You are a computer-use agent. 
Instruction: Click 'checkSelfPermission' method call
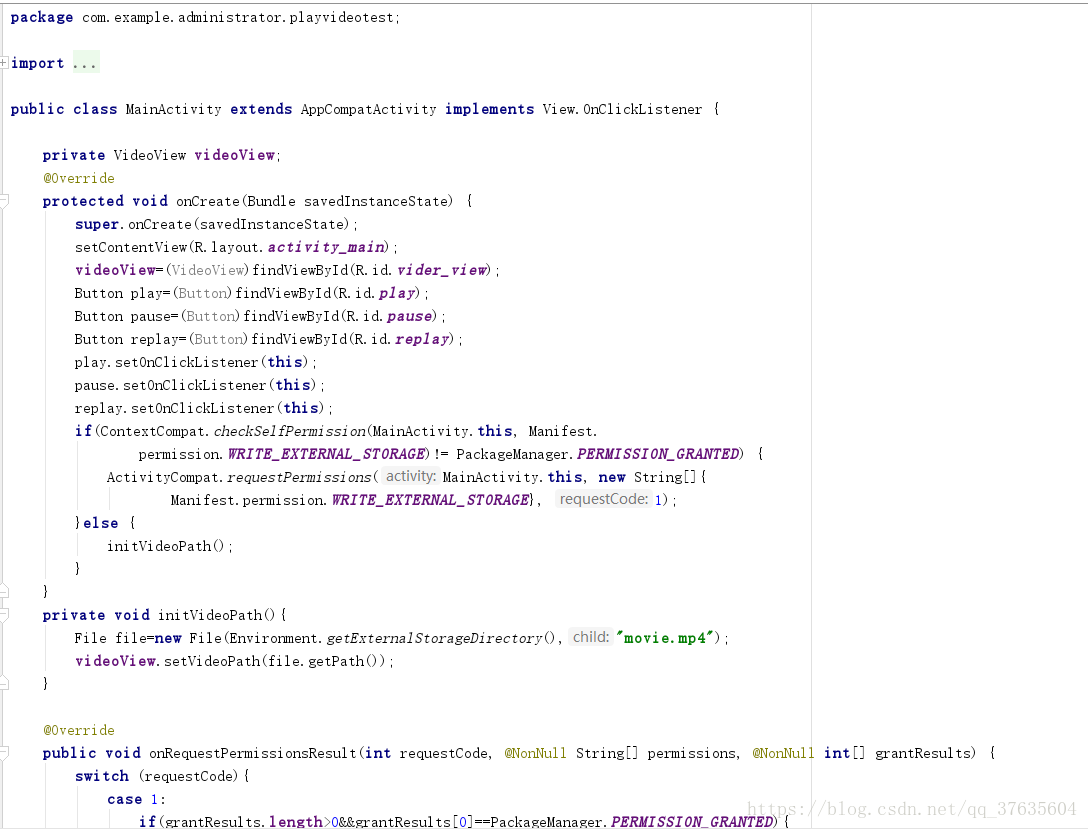coord(290,431)
